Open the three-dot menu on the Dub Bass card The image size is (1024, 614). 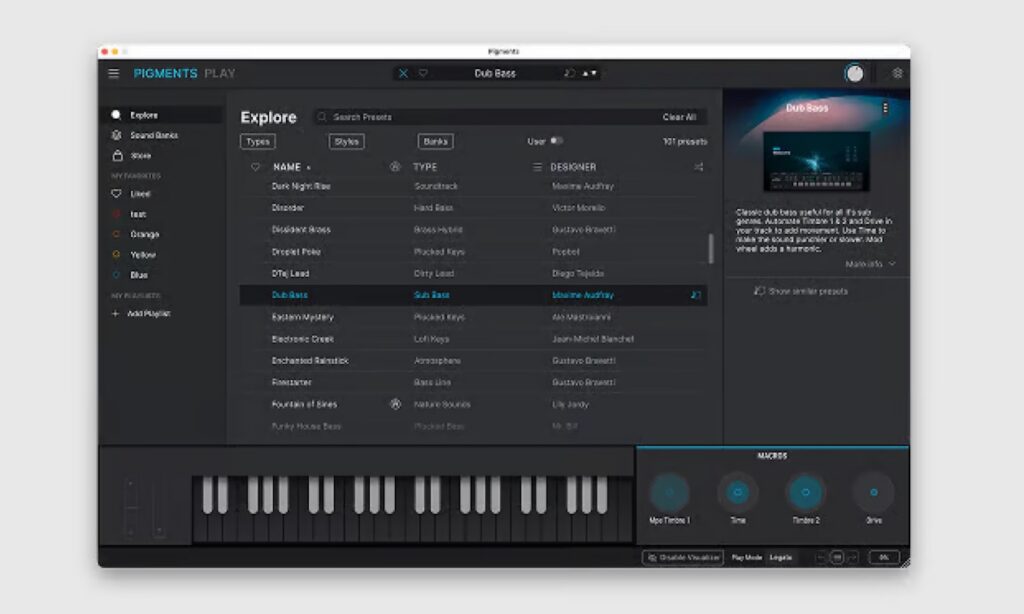(885, 108)
